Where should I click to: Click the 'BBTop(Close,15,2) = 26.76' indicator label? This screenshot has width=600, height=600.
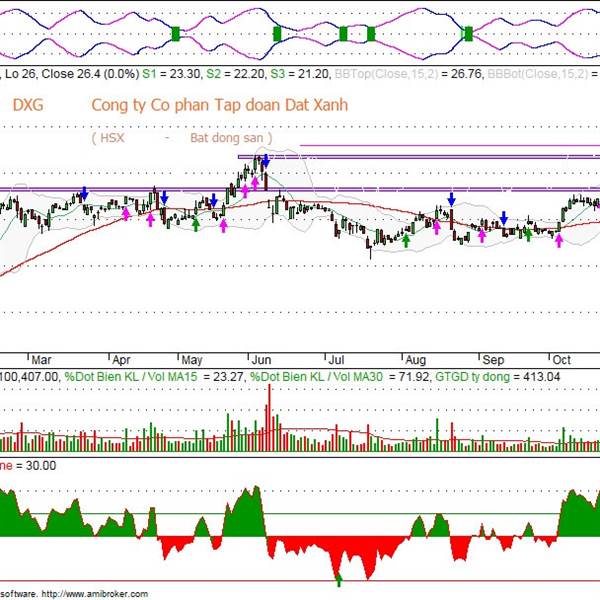(409, 73)
